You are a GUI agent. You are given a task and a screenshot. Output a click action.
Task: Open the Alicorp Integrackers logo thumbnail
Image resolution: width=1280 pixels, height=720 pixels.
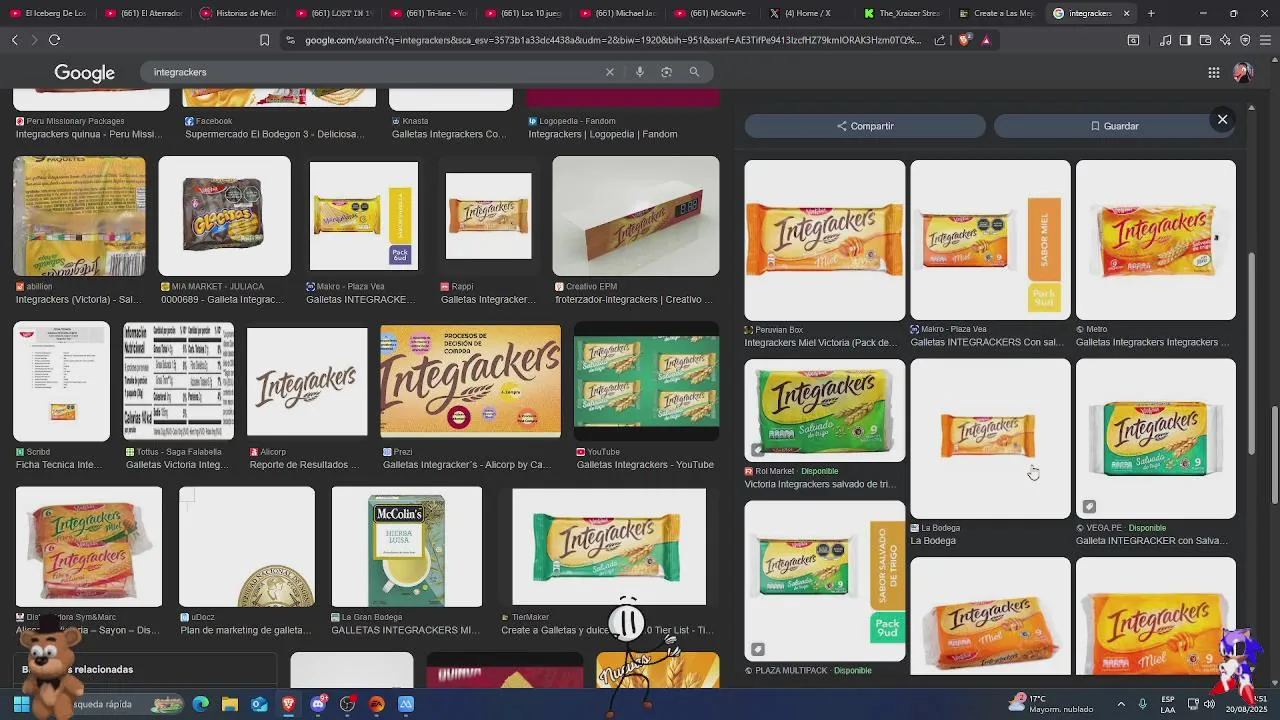tap(307, 382)
